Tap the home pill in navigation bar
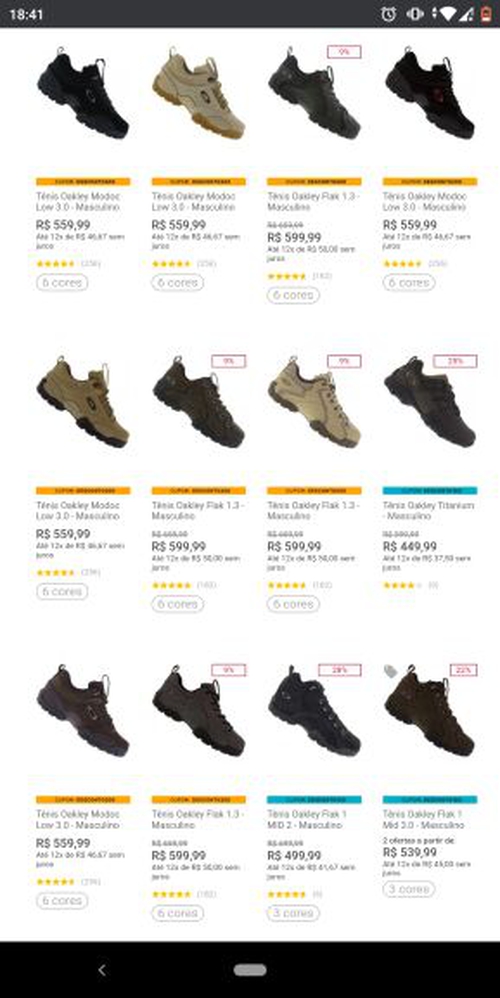Viewport: 500px width, 998px height. pyautogui.click(x=250, y=970)
